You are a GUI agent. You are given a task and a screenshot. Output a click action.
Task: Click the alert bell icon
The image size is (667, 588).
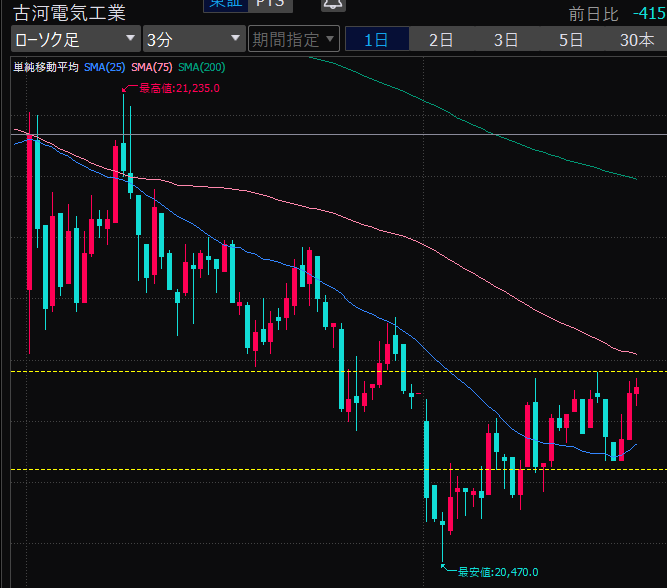pyautogui.click(x=332, y=4)
